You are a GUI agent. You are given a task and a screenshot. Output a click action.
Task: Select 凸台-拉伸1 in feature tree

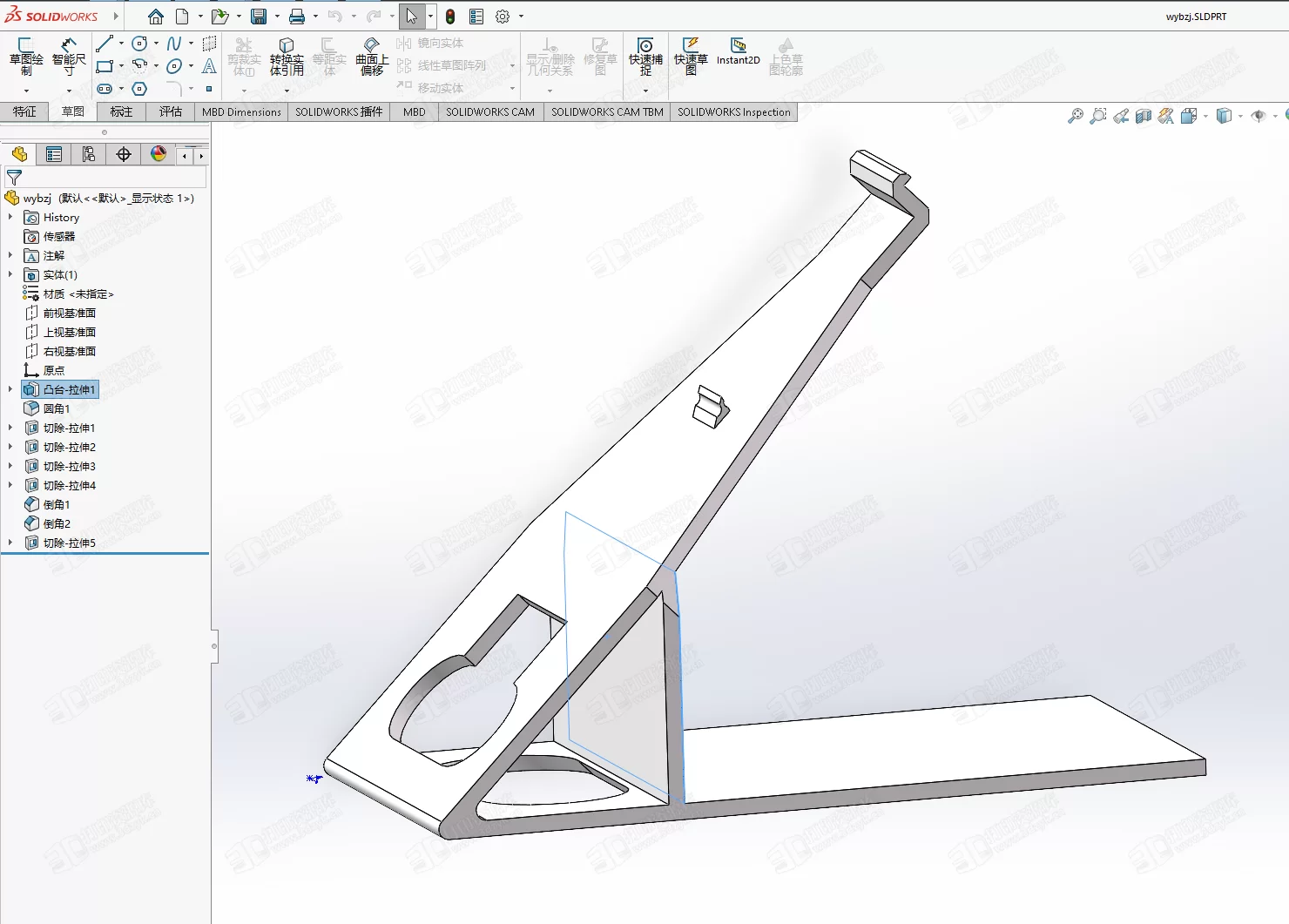(x=60, y=389)
